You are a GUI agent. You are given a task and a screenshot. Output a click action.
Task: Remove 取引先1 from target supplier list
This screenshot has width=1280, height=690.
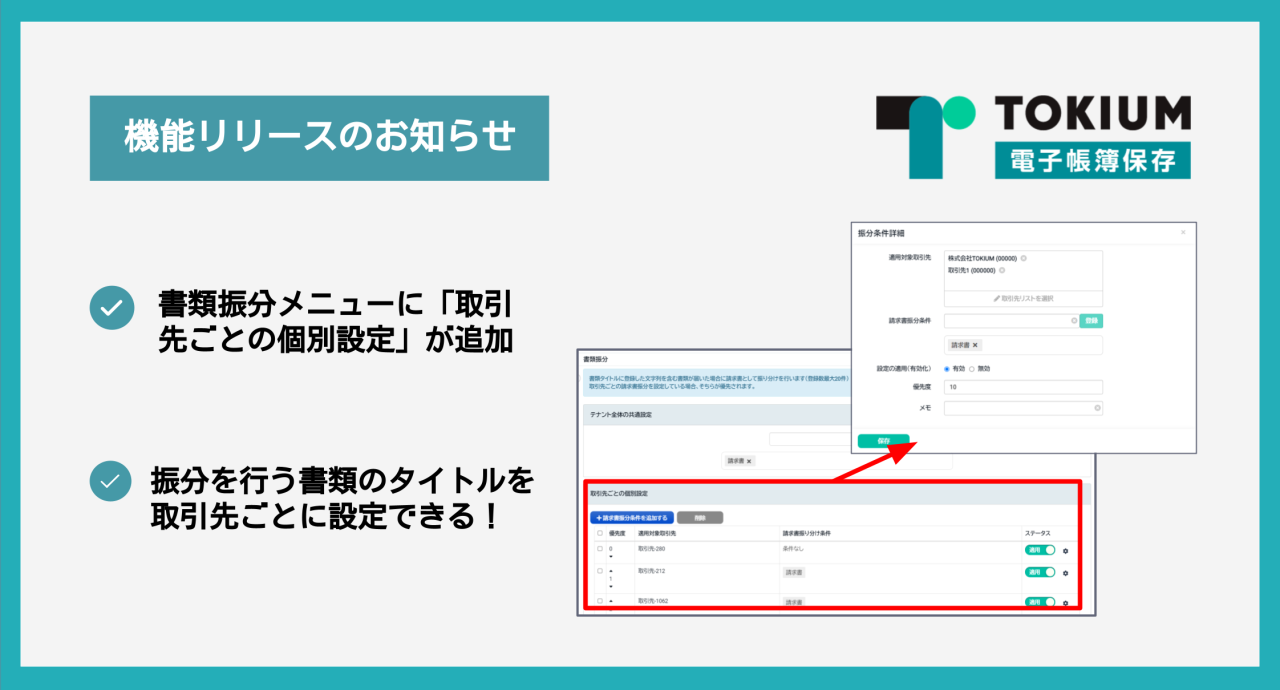coord(1002,270)
